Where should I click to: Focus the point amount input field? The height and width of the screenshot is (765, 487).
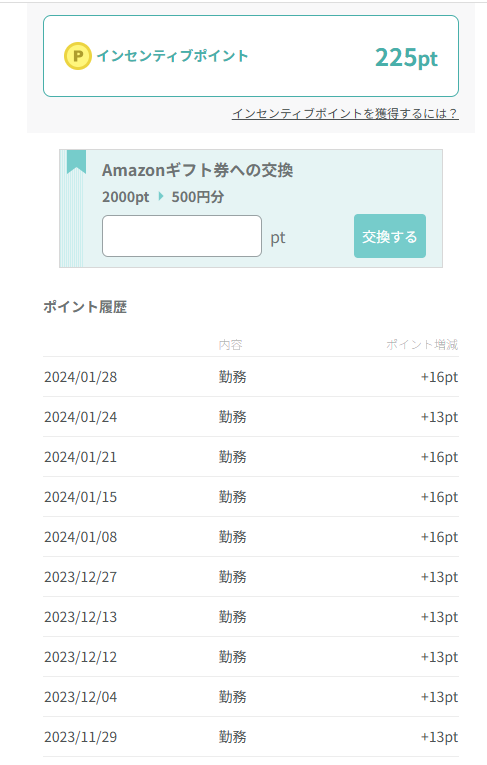coord(182,236)
